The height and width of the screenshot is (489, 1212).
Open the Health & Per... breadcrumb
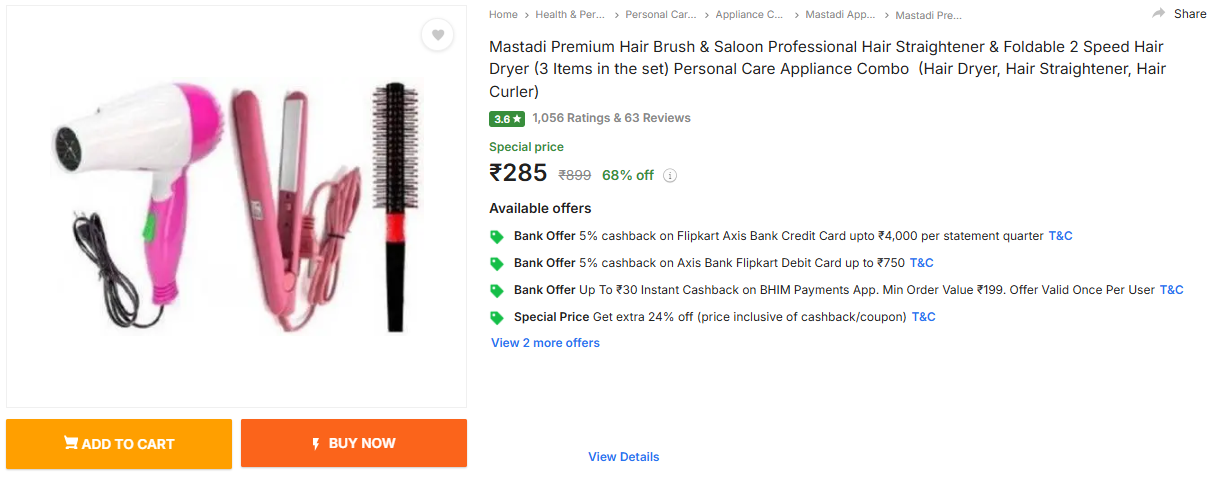(x=570, y=15)
